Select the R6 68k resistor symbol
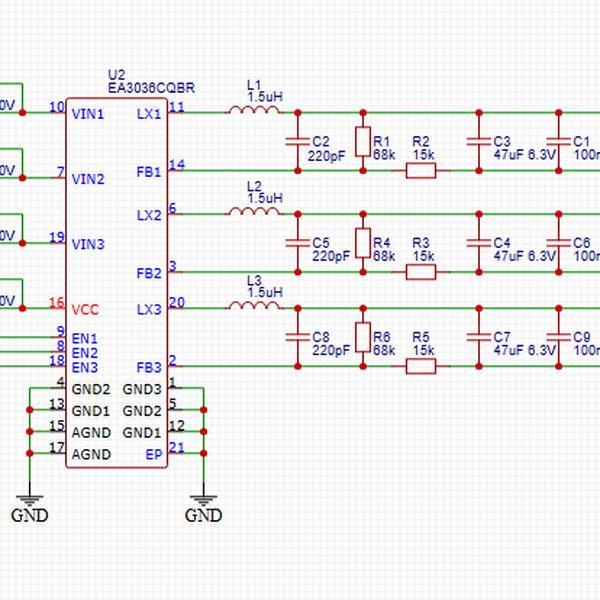This screenshot has height=600, width=600. 363,337
